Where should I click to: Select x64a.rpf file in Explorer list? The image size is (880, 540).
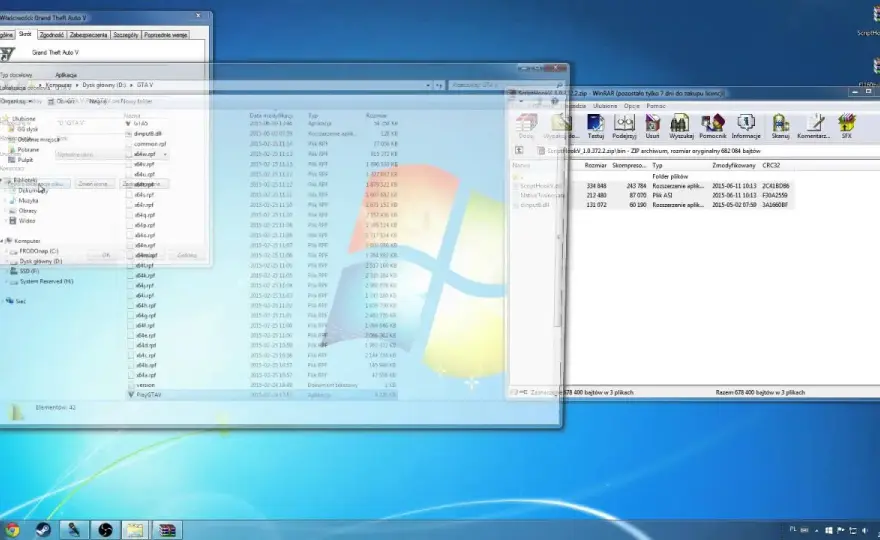pos(146,375)
